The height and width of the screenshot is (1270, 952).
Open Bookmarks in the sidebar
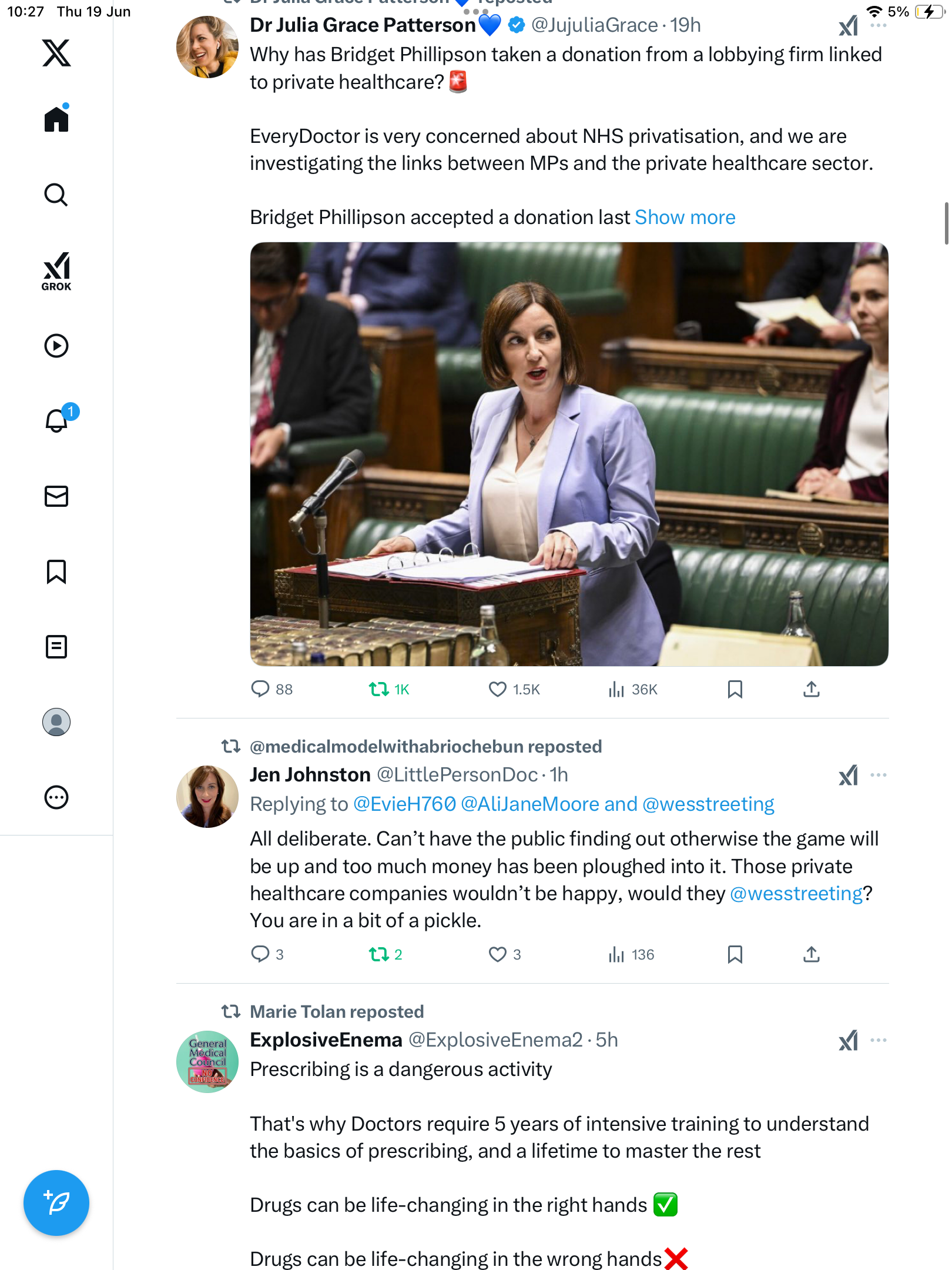click(56, 571)
